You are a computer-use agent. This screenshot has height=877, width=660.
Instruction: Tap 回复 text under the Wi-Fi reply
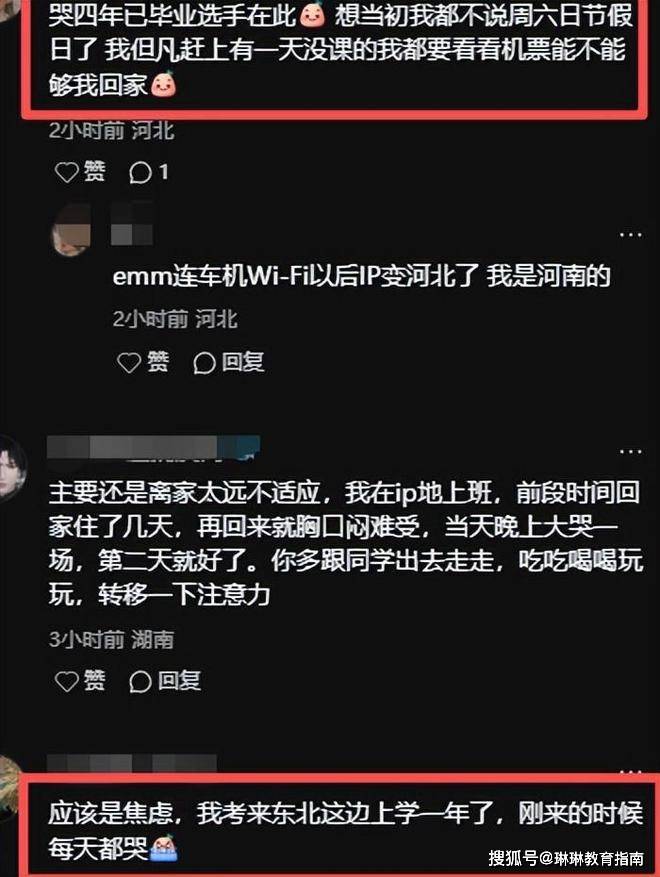pos(243,362)
